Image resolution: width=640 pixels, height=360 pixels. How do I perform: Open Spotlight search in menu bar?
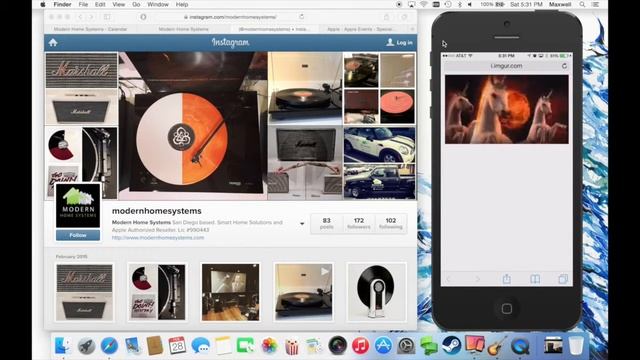click(x=582, y=4)
